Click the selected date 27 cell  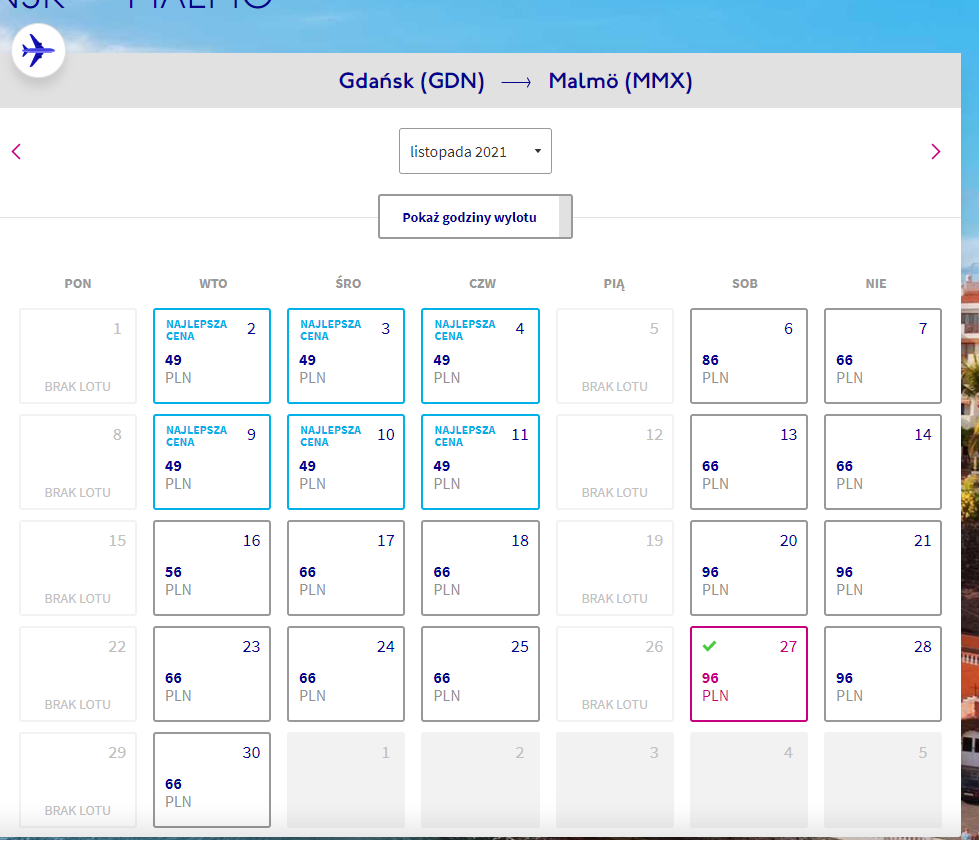(x=749, y=674)
